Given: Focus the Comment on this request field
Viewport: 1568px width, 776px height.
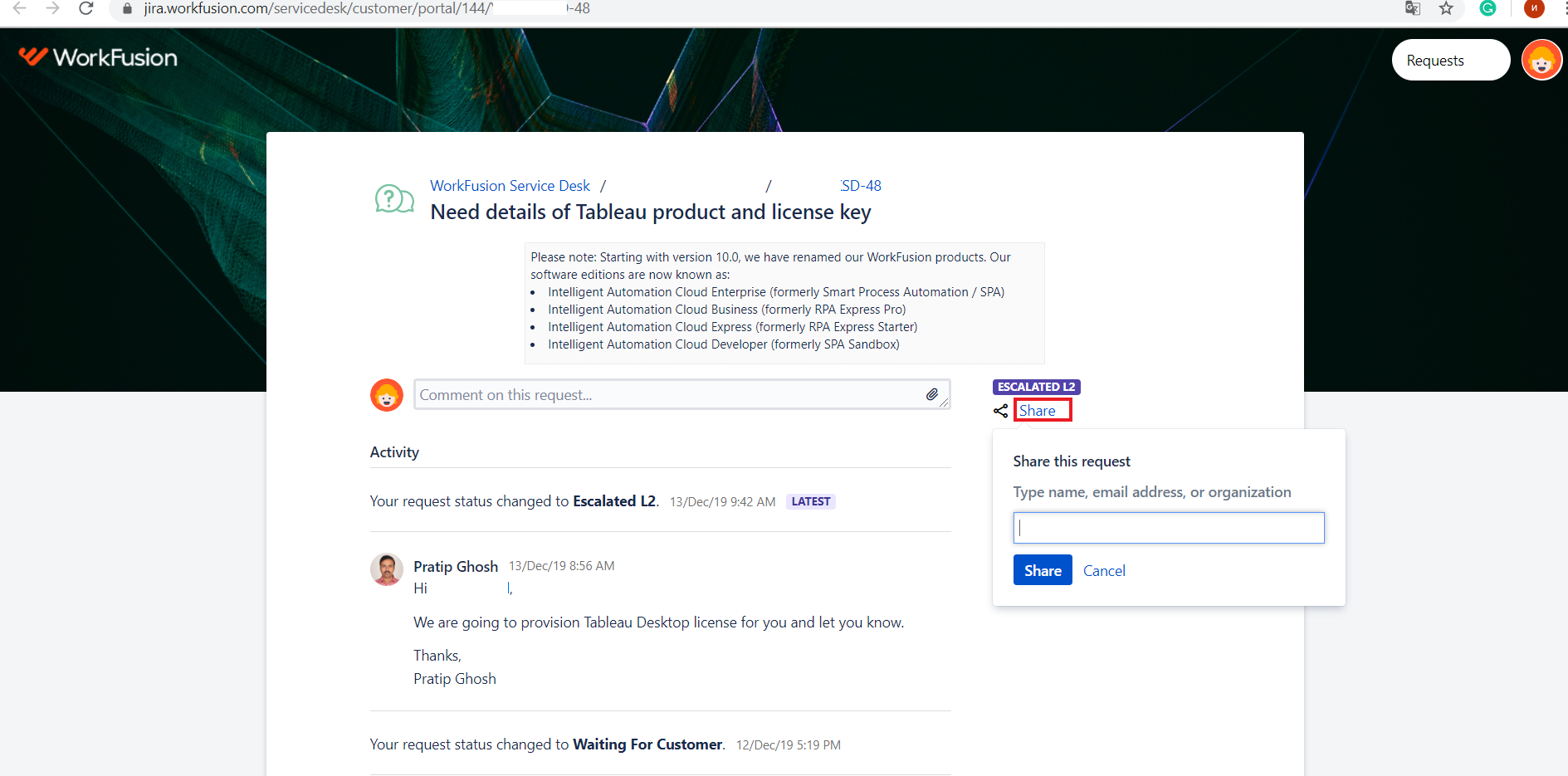Looking at the screenshot, I should 682,395.
